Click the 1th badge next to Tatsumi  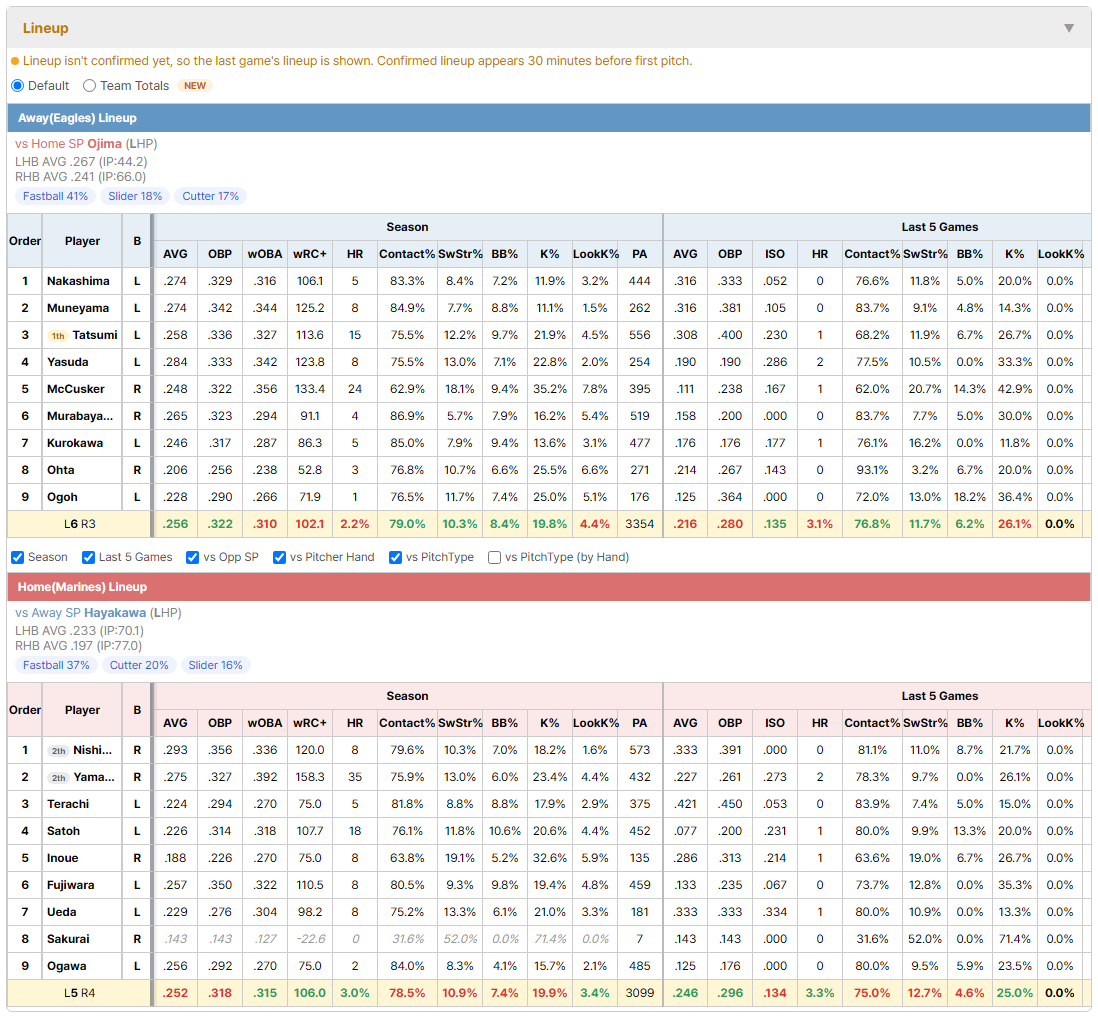[x=58, y=335]
